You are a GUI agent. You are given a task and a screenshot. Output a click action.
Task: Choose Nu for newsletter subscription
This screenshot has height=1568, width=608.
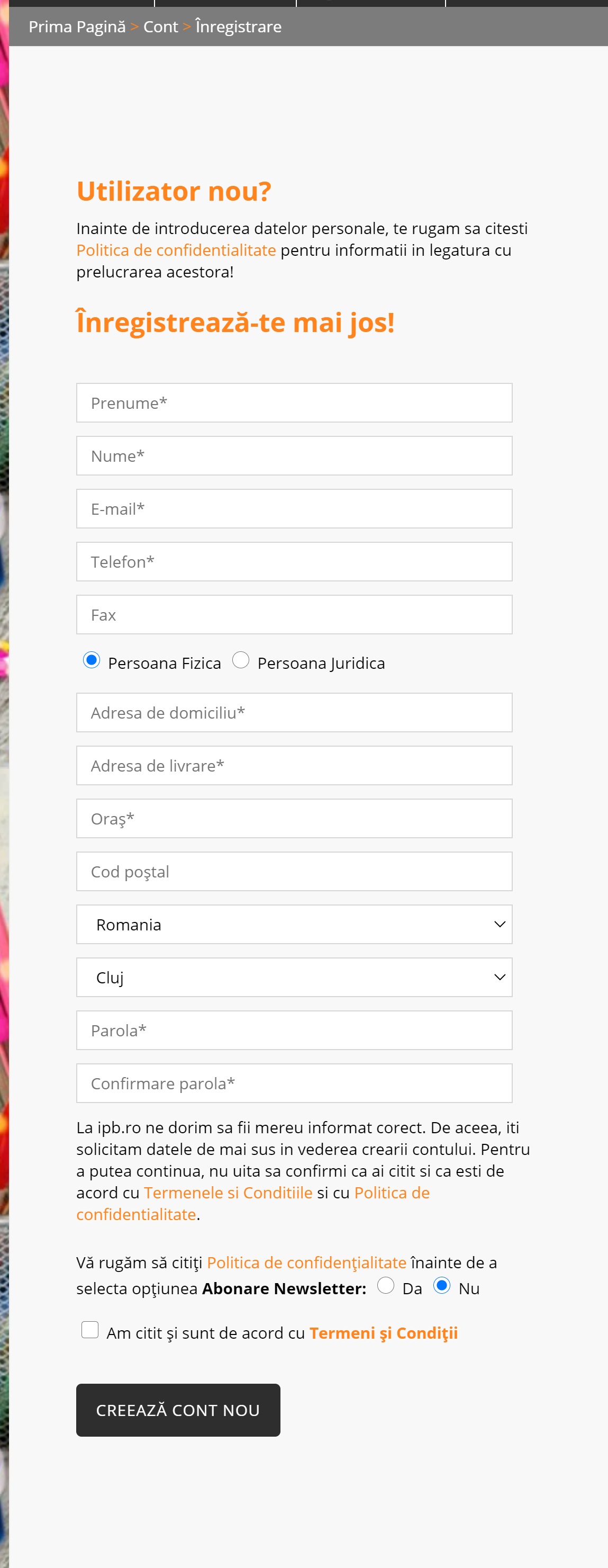(x=442, y=1285)
